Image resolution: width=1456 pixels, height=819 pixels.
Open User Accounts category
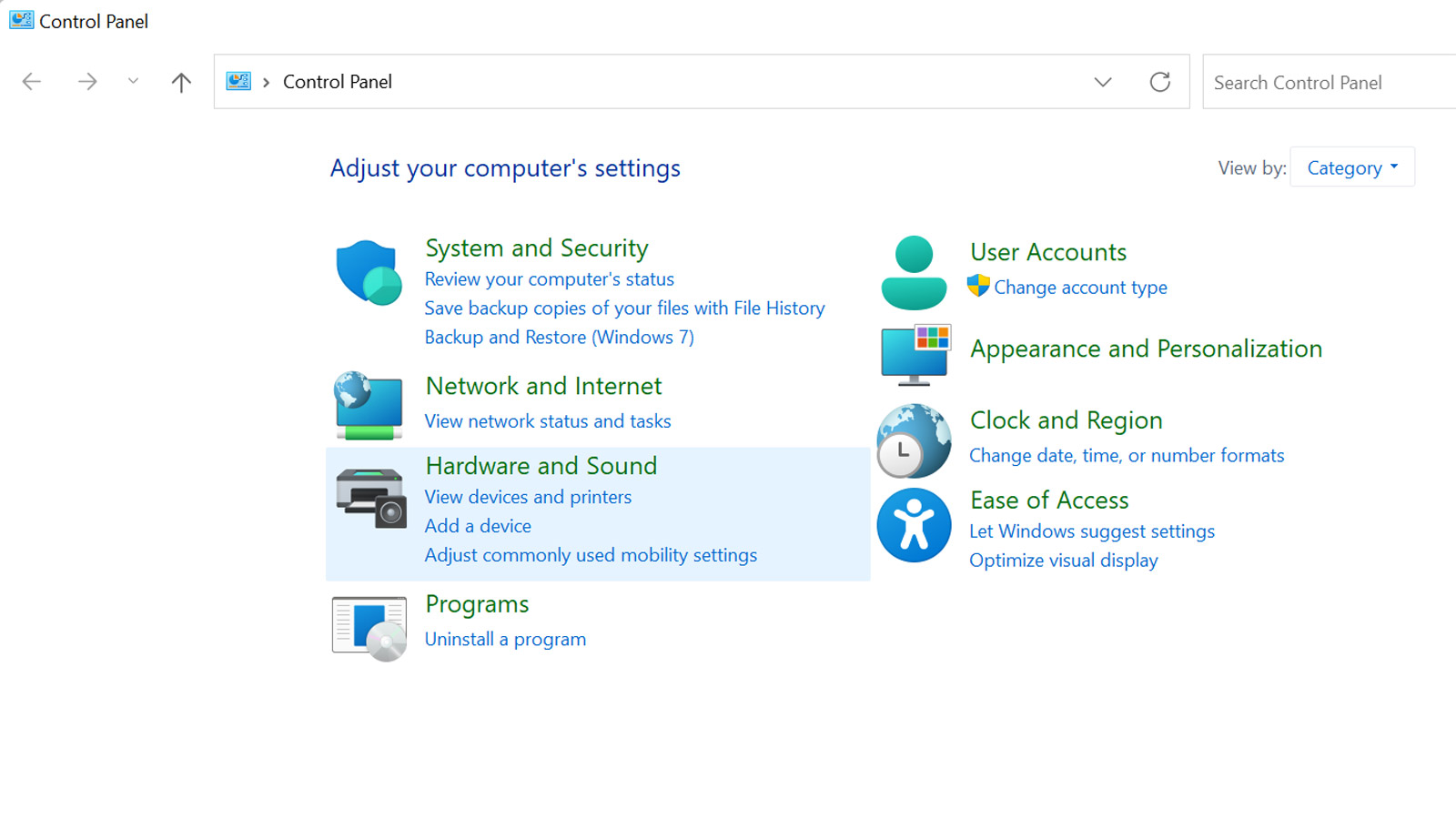coord(1048,252)
